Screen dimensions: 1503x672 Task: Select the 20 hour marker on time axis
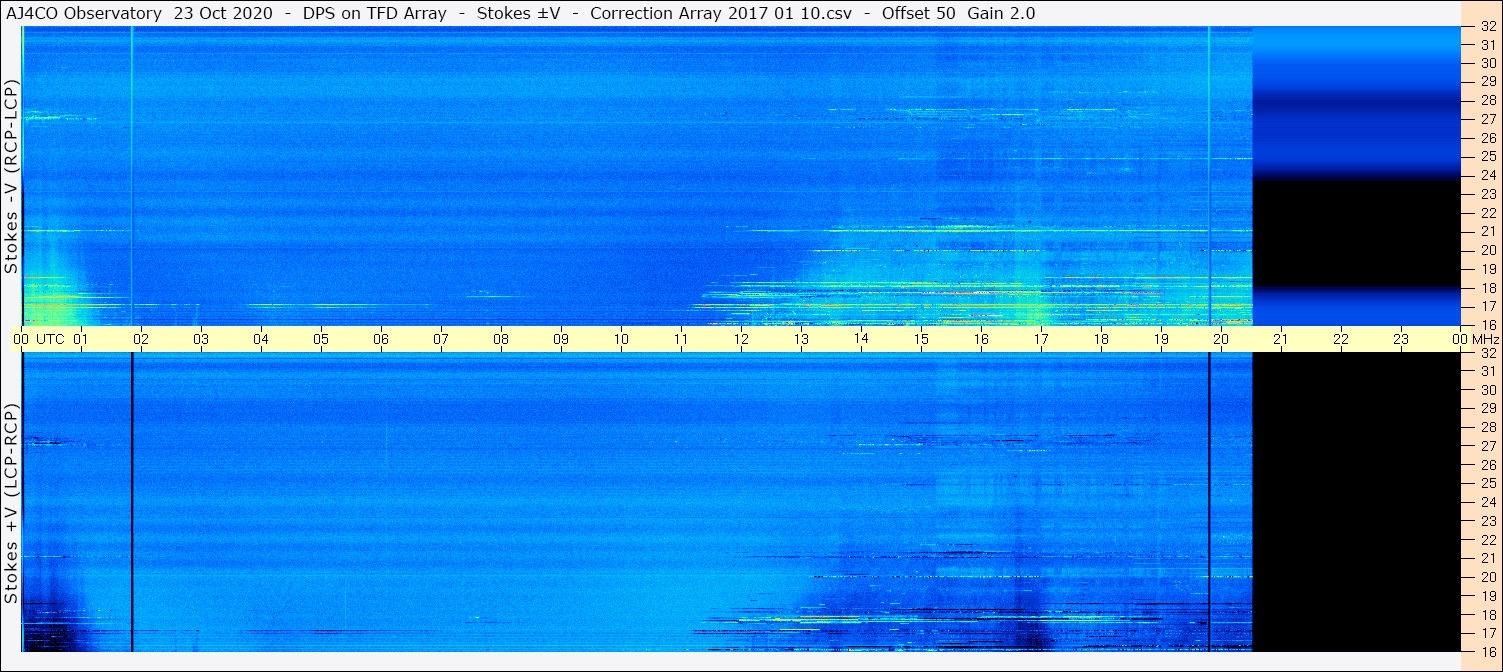pyautogui.click(x=1221, y=339)
